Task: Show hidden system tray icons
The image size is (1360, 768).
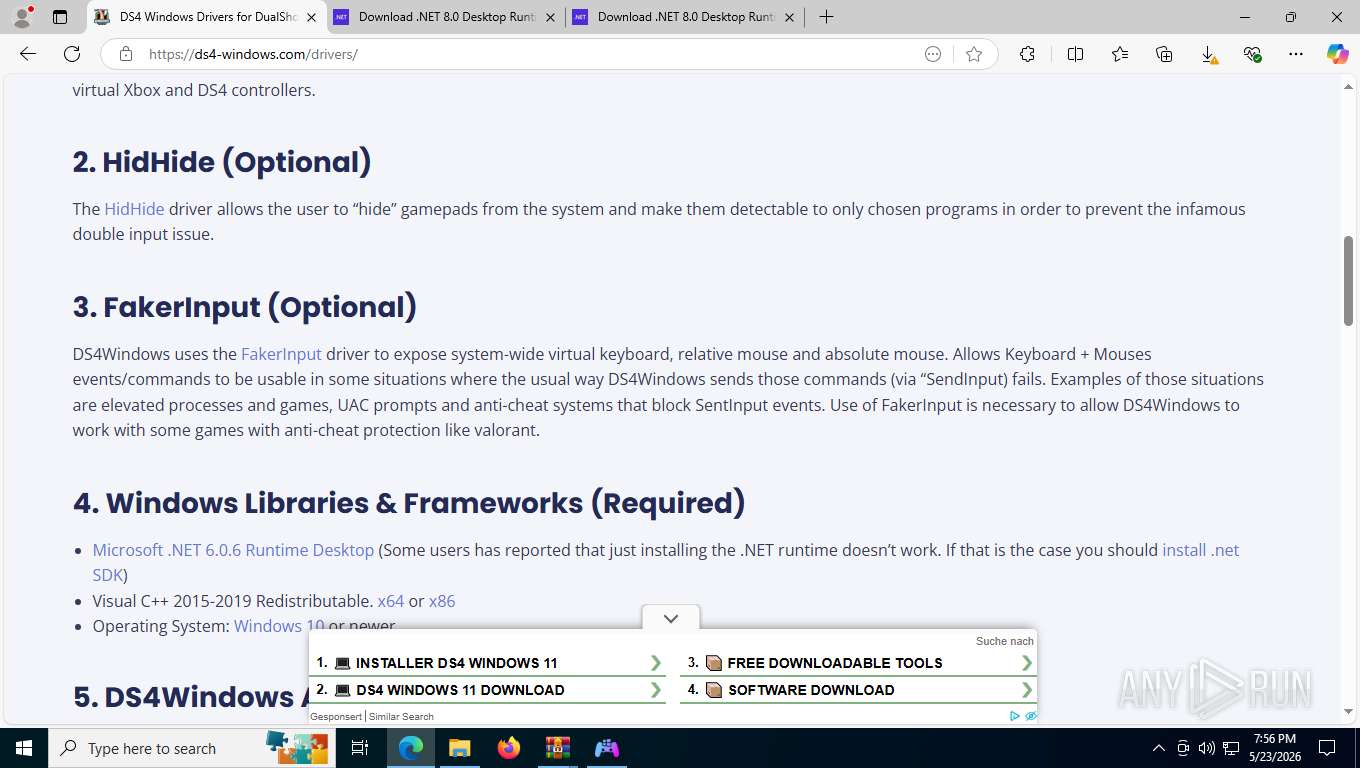Action: 1159,748
